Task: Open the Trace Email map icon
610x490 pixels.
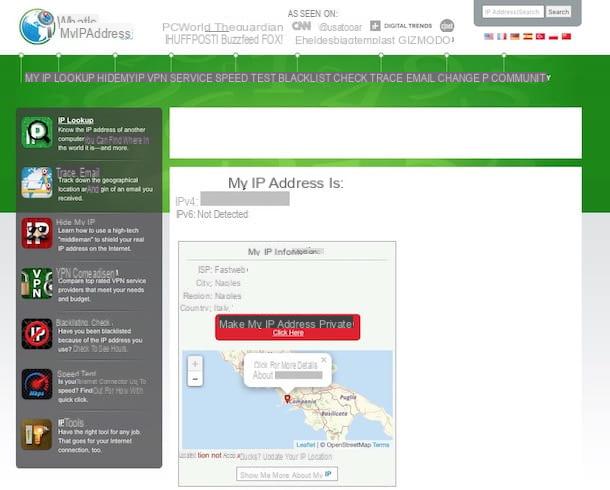Action: pos(37,183)
